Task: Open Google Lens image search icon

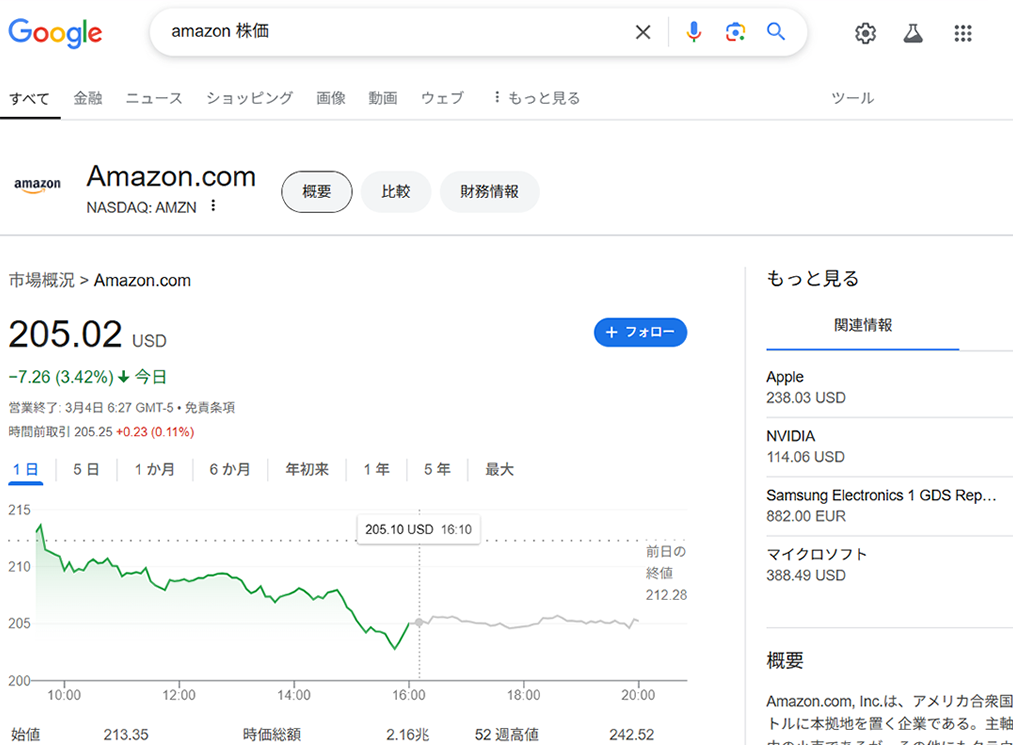Action: (735, 32)
